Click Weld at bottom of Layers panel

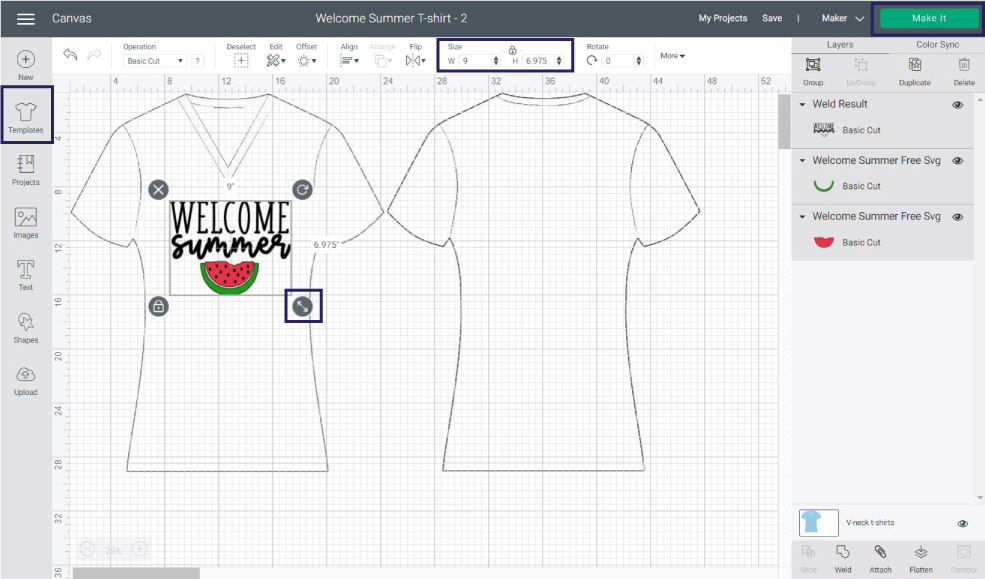point(843,557)
